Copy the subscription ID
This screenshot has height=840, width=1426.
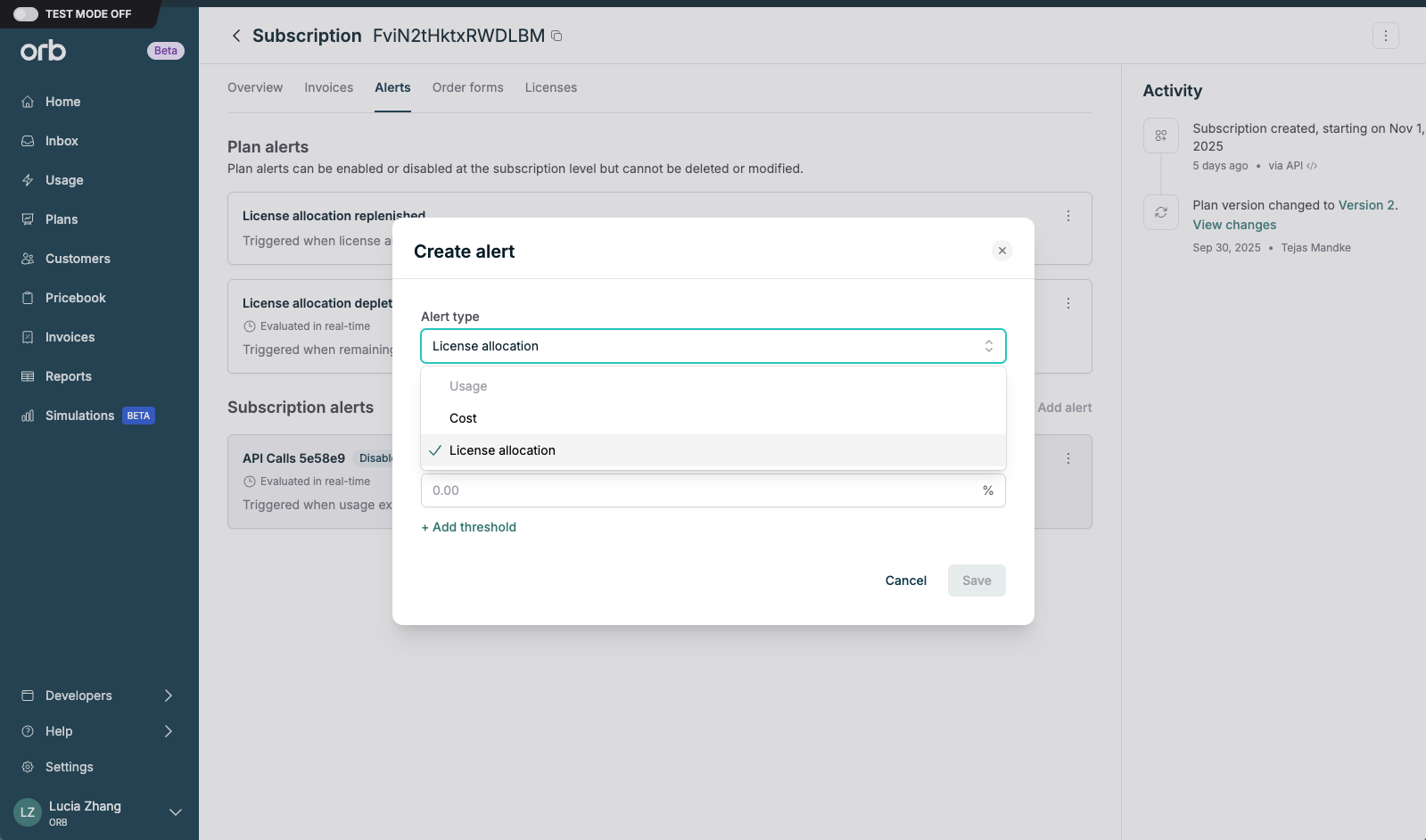556,36
